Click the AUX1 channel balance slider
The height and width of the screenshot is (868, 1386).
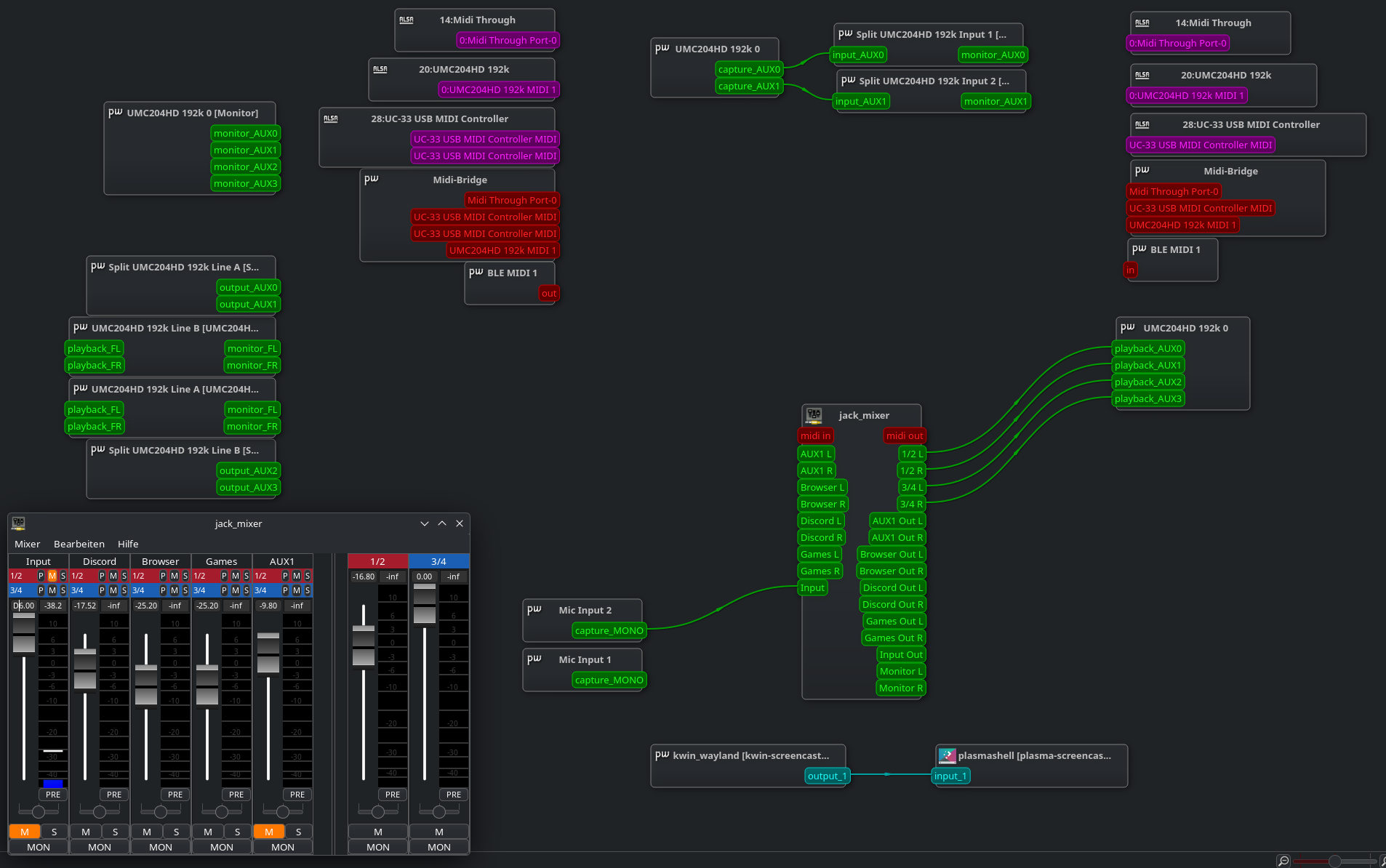click(283, 811)
